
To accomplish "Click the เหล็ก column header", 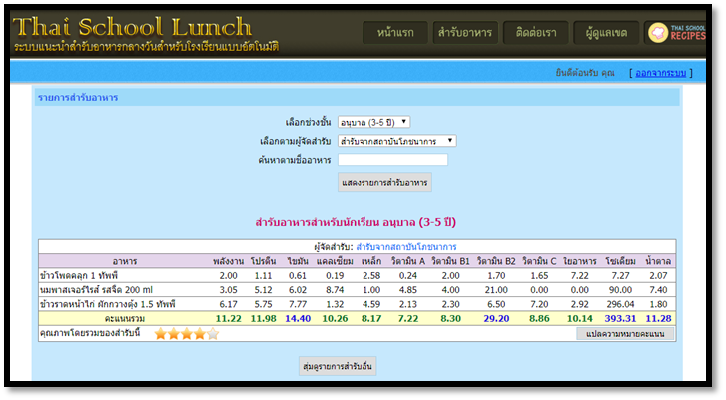I will pyautogui.click(x=371, y=261).
